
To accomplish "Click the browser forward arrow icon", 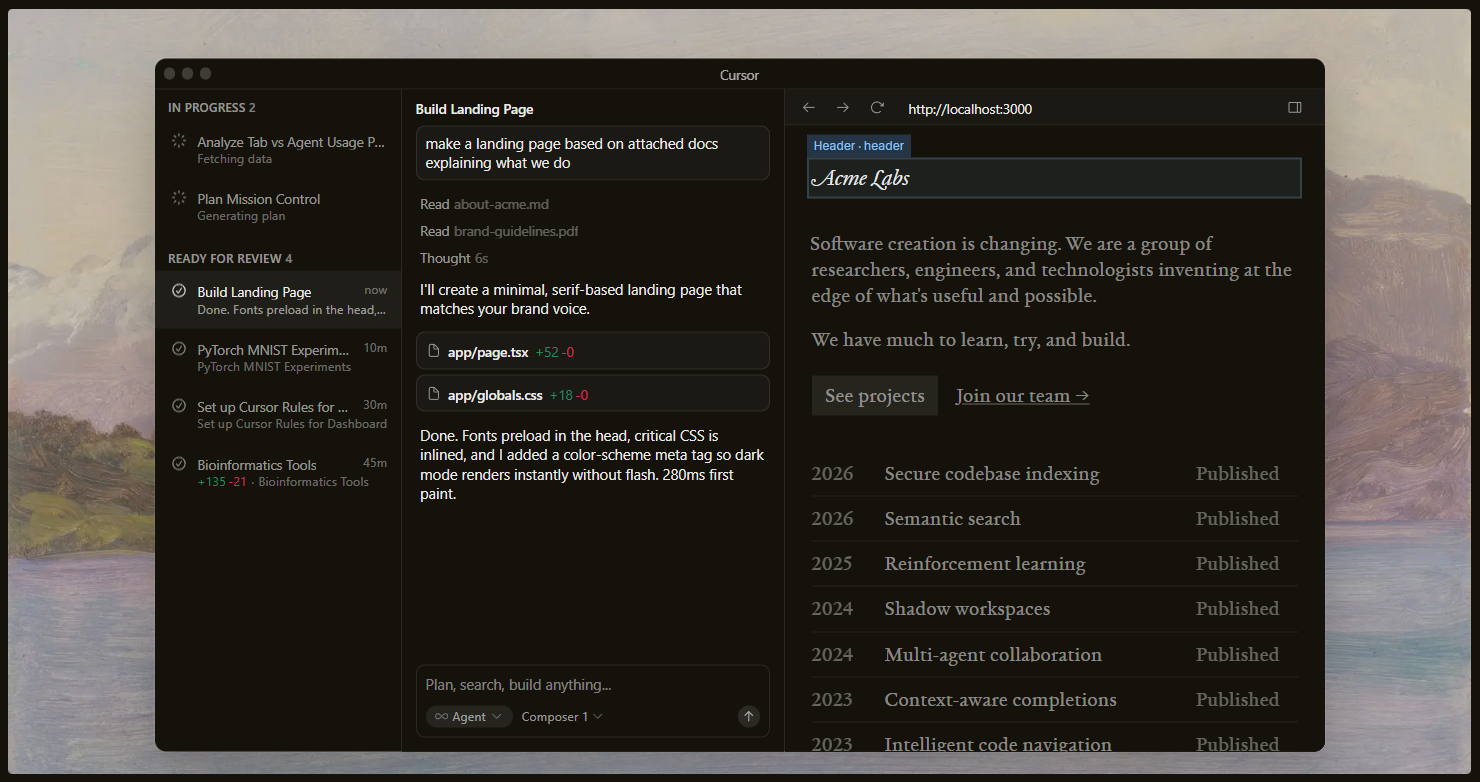I will tap(843, 108).
